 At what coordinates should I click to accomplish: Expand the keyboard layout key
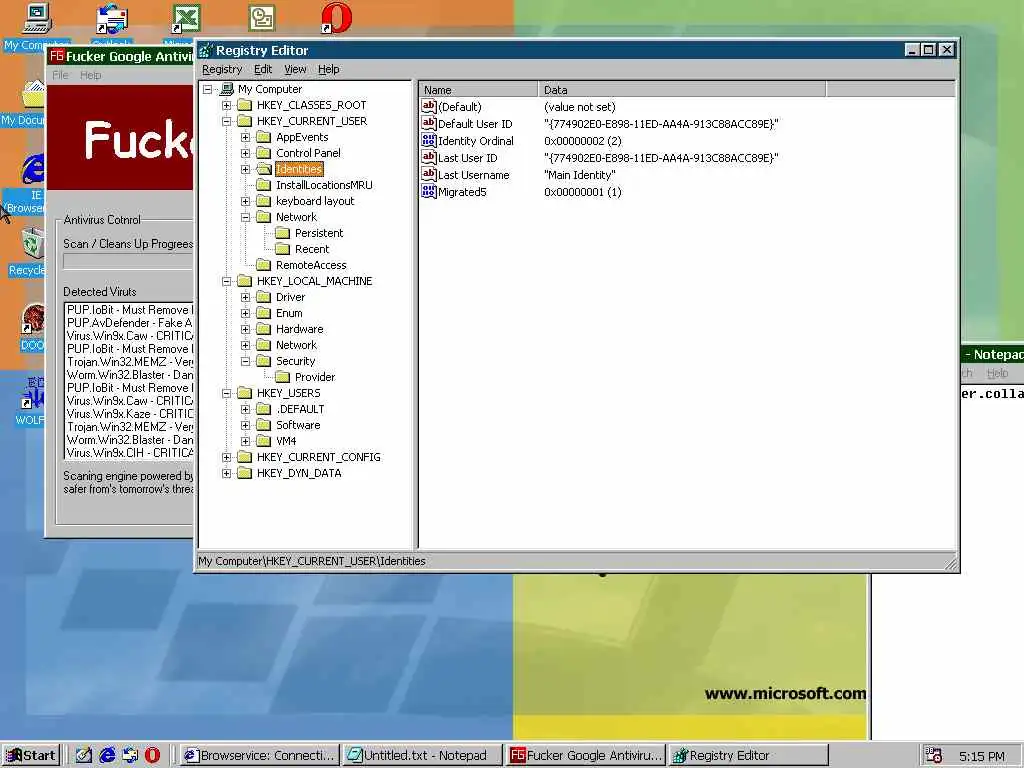[246, 201]
